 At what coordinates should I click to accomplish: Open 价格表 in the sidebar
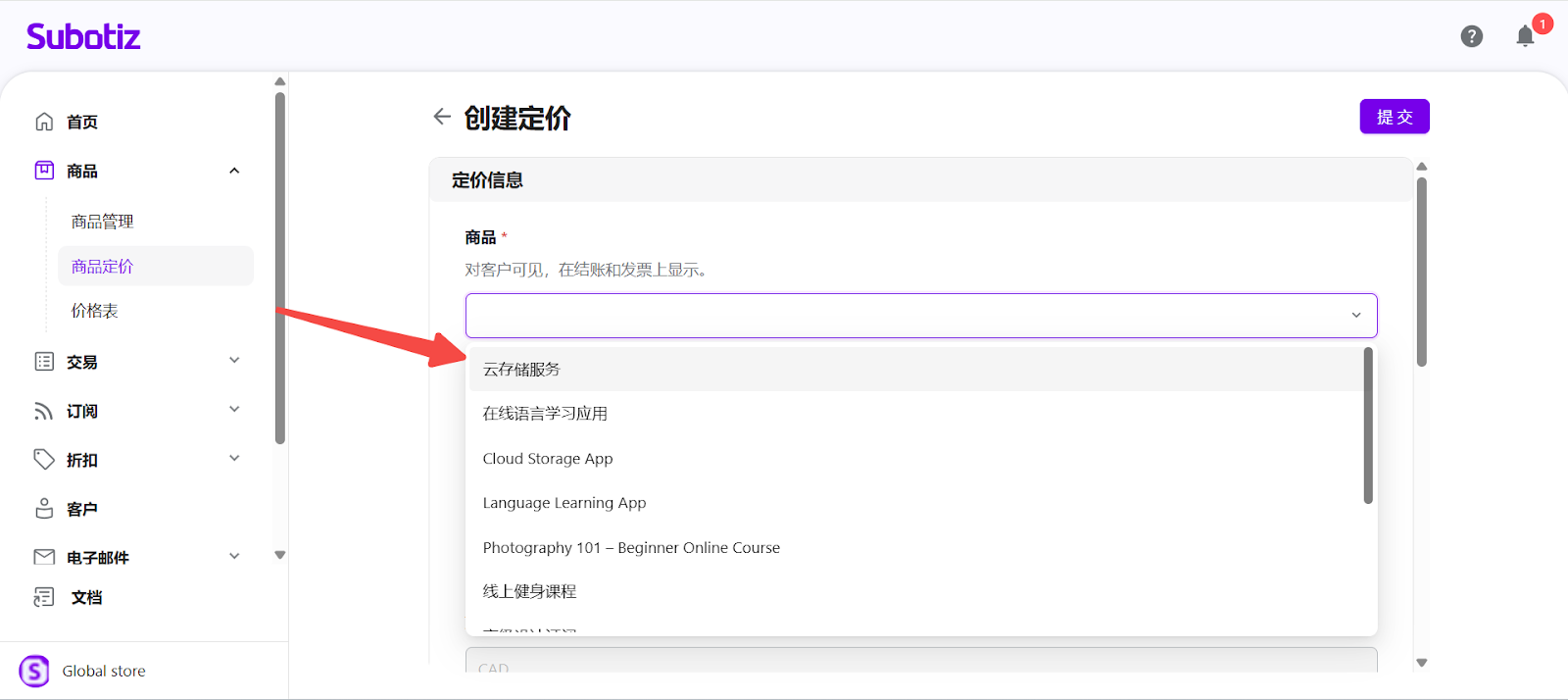tap(95, 311)
